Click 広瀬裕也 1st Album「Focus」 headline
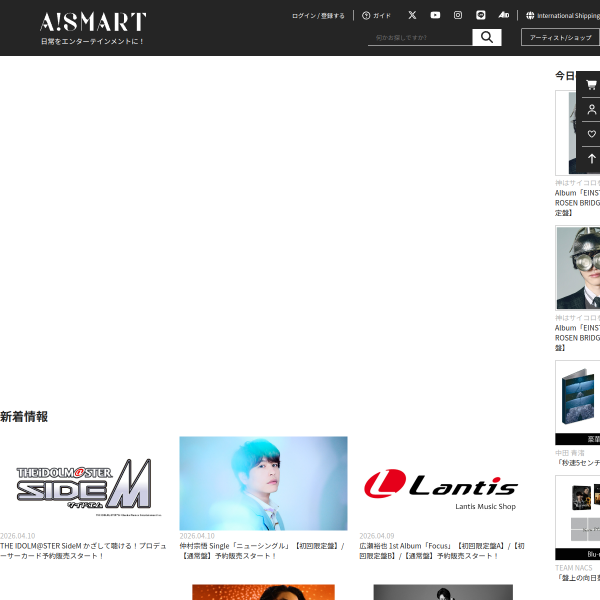This screenshot has height=600, width=600. point(442,551)
